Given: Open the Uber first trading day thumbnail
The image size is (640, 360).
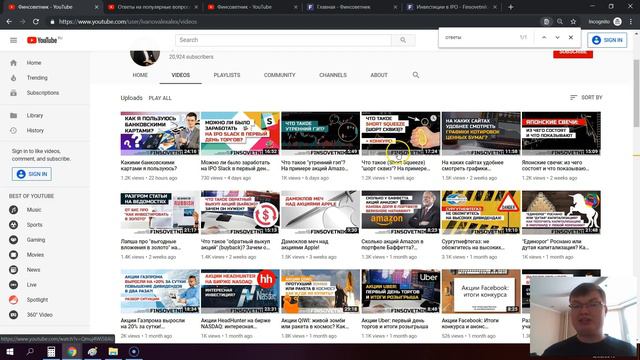Looking at the screenshot, I should coord(401,291).
